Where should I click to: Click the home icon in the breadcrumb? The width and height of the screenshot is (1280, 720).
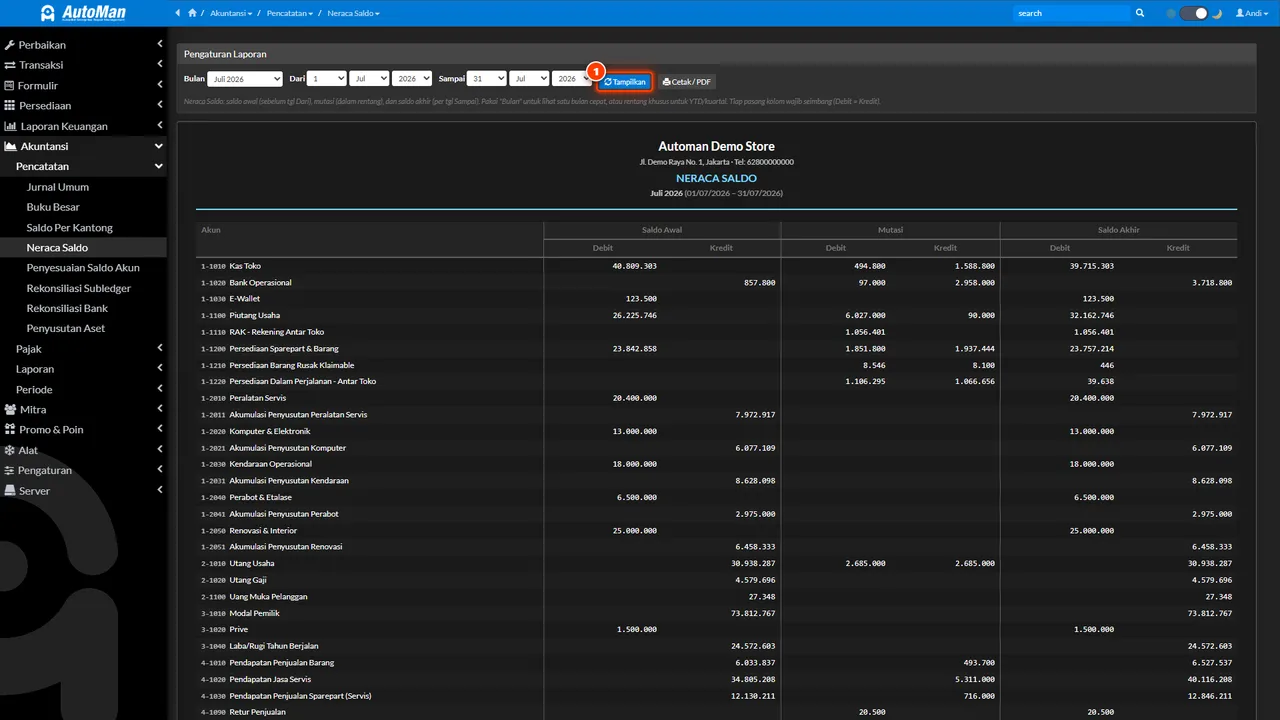pyautogui.click(x=192, y=13)
